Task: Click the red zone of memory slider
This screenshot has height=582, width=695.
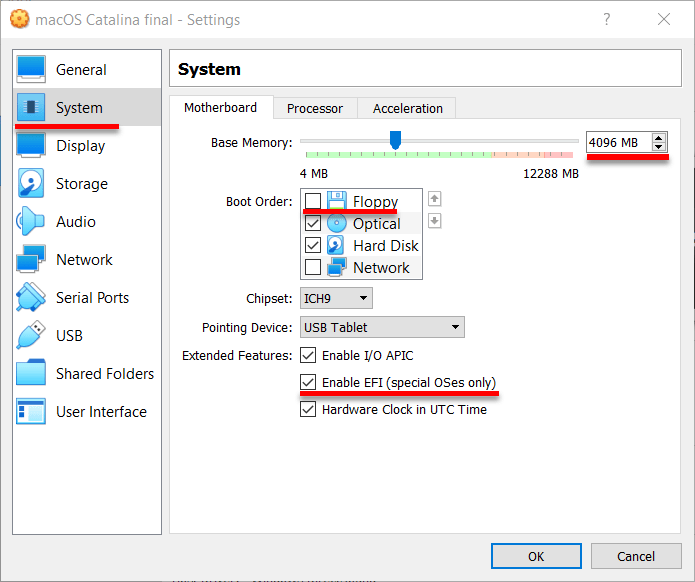Action: [x=558, y=155]
